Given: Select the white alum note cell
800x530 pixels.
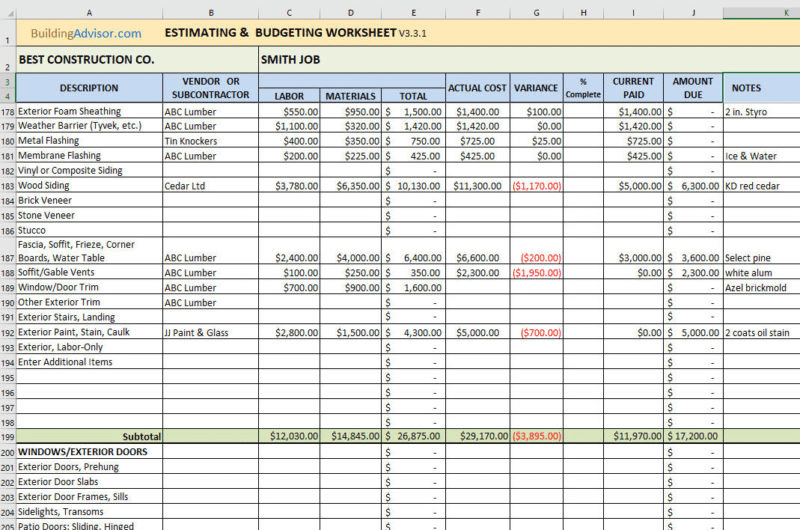Looking at the screenshot, I should pyautogui.click(x=761, y=272).
